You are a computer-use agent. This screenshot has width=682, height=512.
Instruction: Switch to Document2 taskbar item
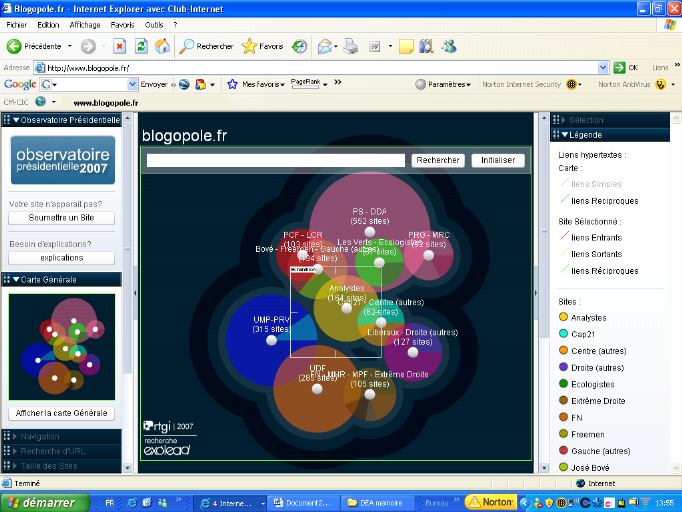click(x=303, y=503)
